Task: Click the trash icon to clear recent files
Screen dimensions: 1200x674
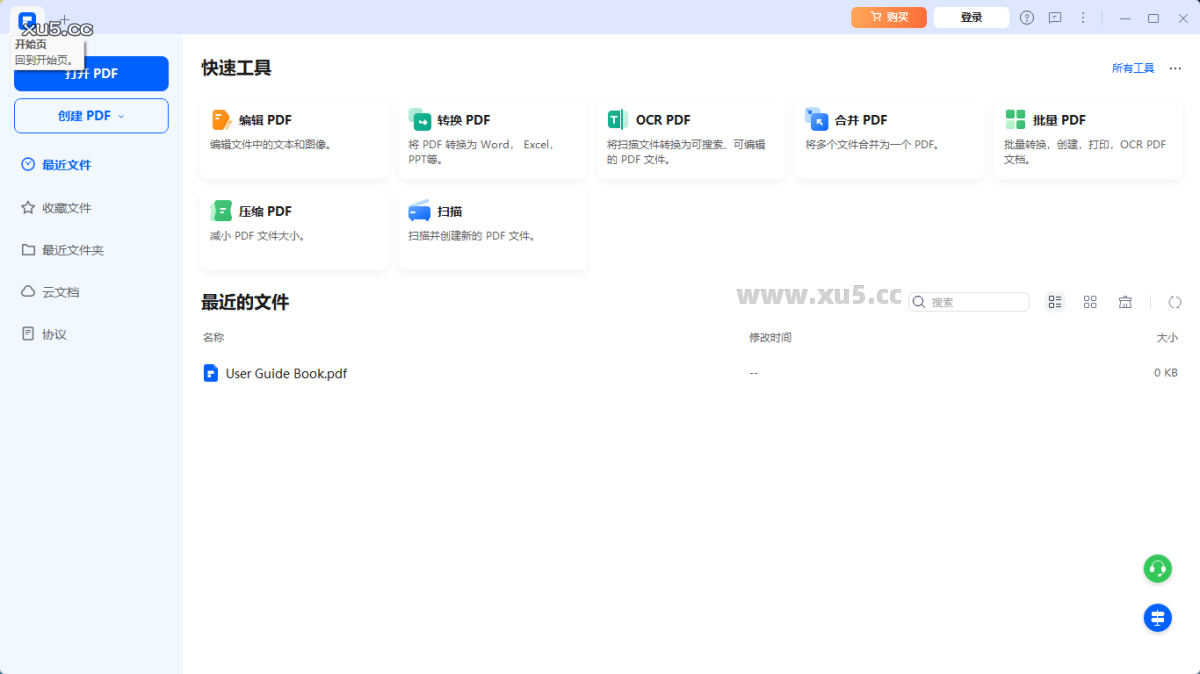Action: pos(1125,301)
